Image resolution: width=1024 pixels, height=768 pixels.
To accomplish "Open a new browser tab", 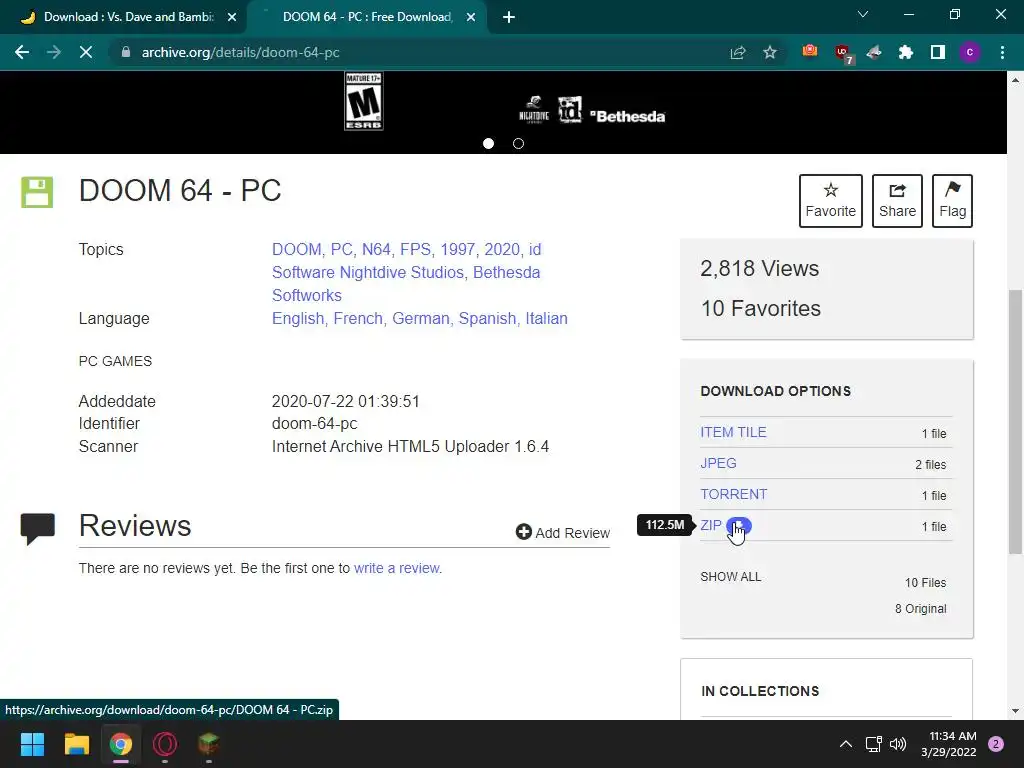I will click(x=509, y=17).
